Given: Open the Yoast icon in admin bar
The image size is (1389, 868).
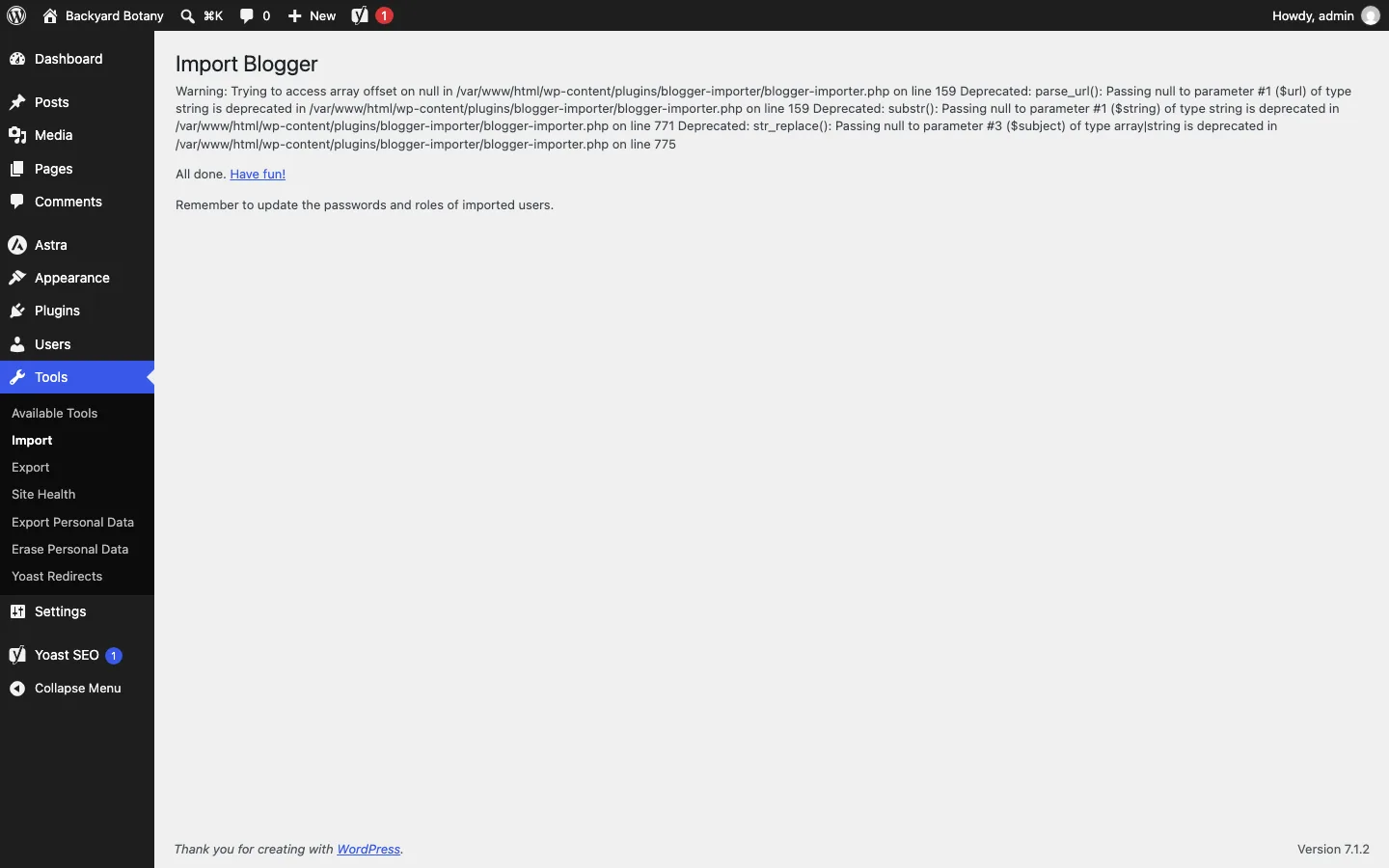Looking at the screenshot, I should coord(361,15).
